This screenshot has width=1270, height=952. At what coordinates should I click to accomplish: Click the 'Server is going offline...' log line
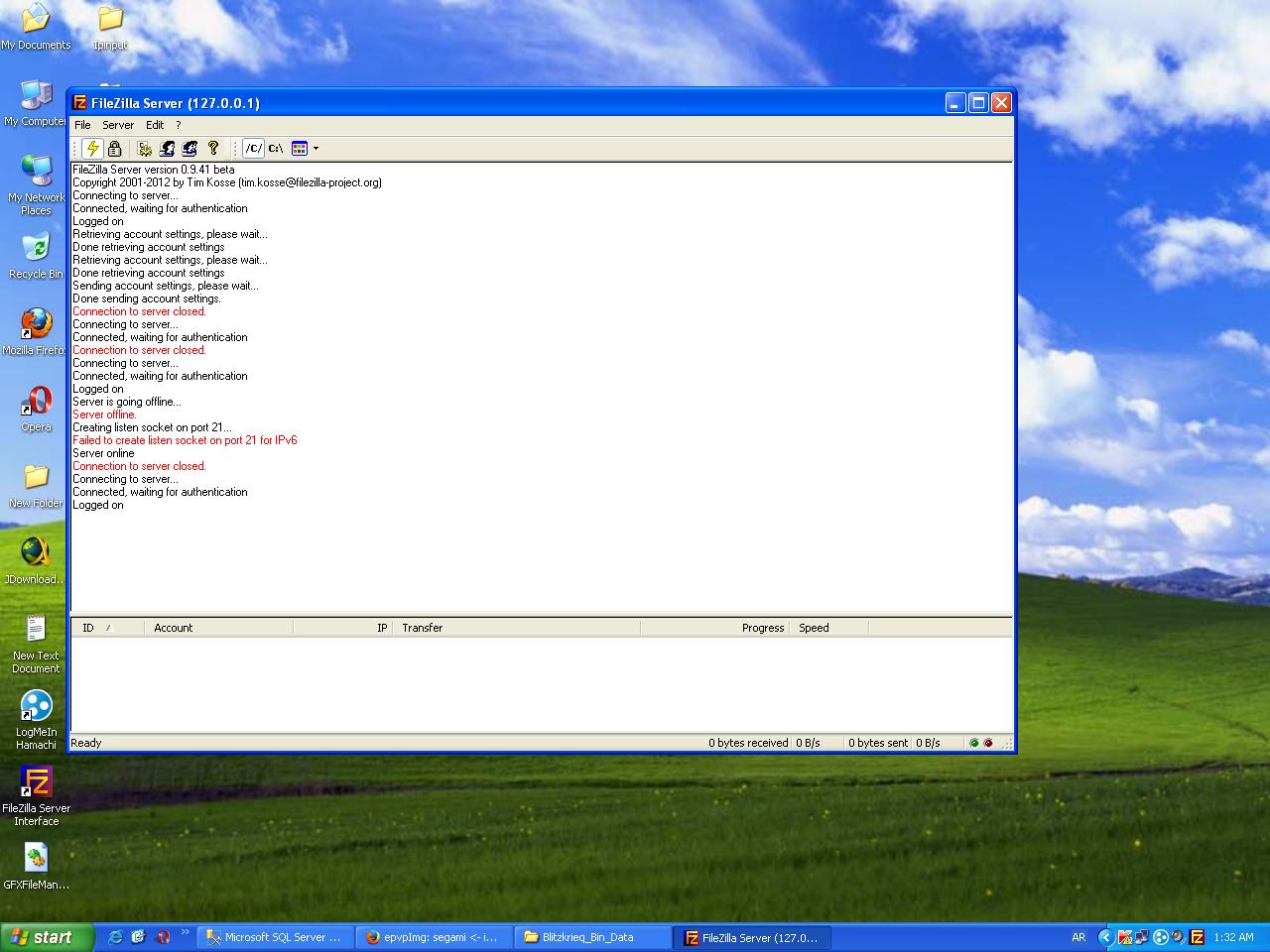tap(127, 402)
